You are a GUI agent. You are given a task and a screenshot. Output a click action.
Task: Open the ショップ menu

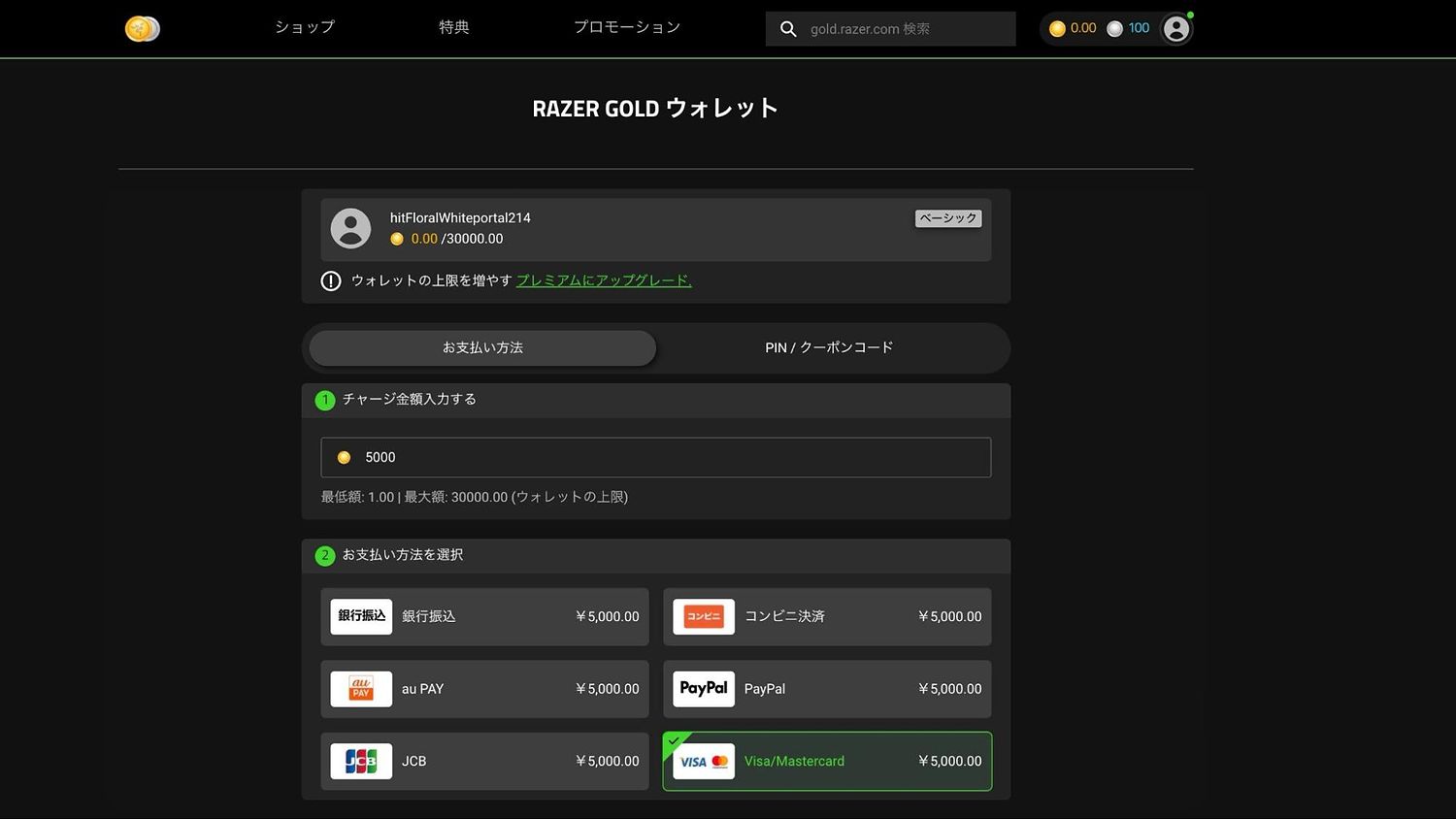coord(305,27)
